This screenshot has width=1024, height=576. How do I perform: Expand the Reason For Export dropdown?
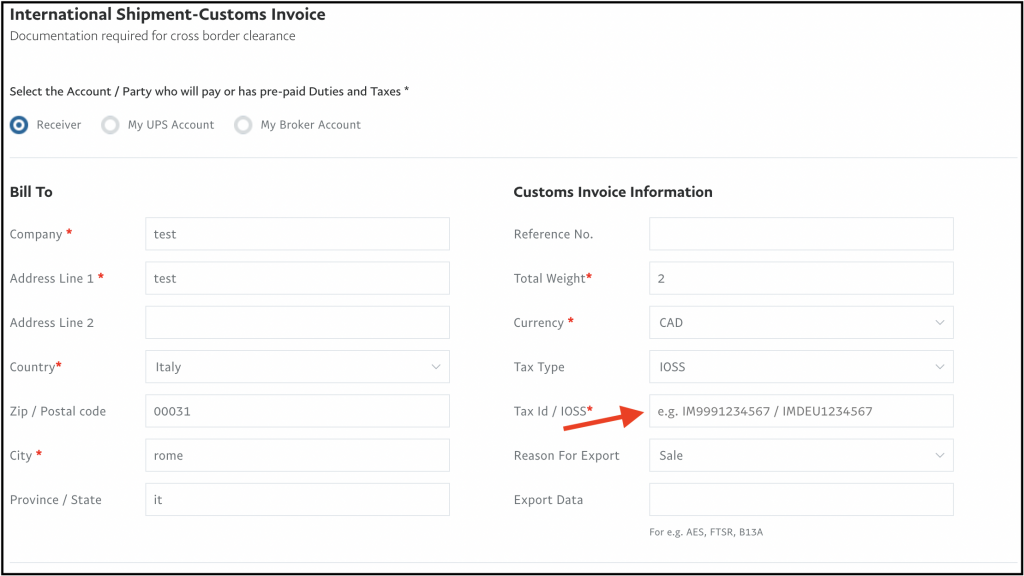(x=801, y=455)
